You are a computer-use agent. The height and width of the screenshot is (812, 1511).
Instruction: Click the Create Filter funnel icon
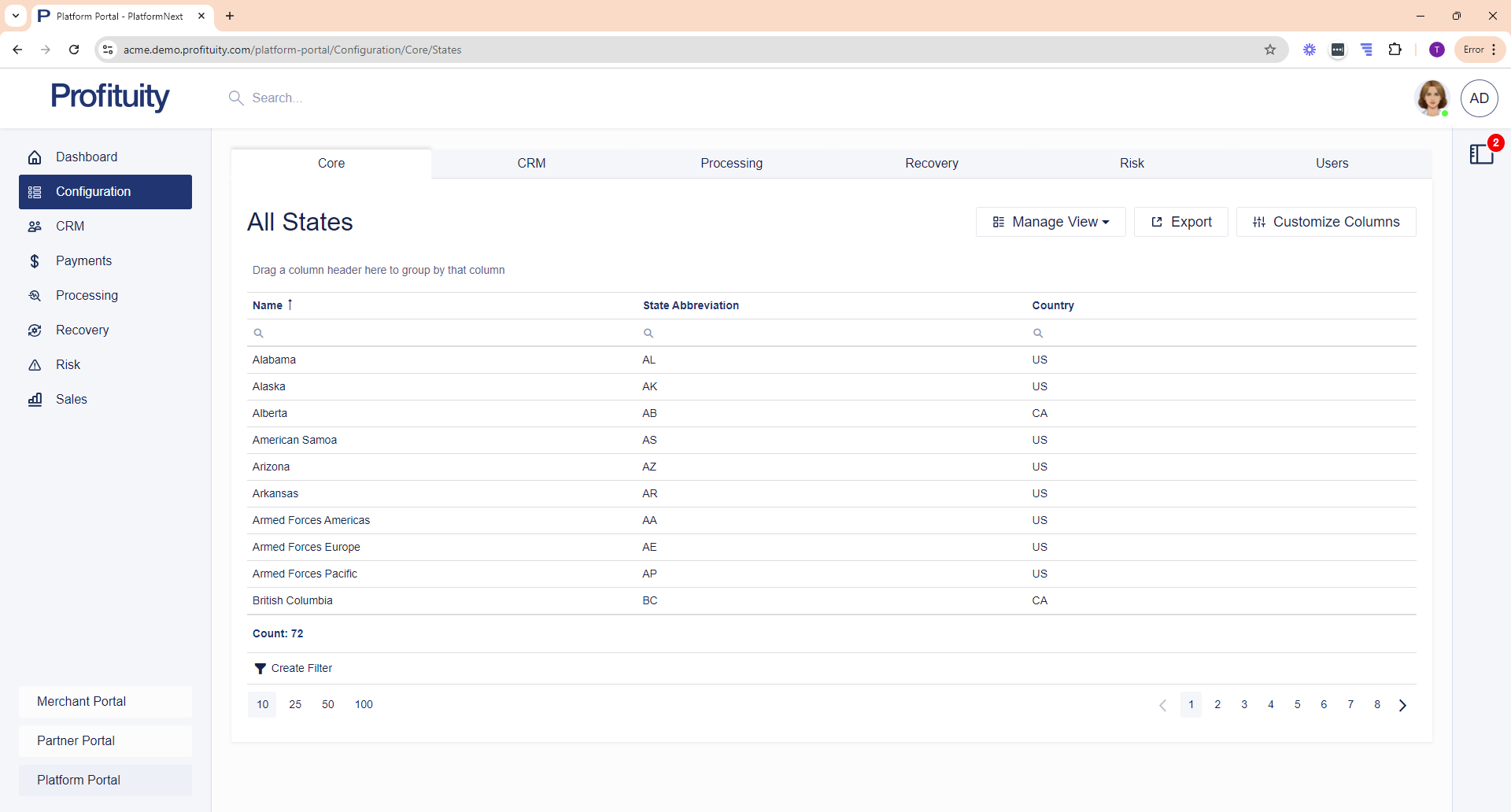260,669
